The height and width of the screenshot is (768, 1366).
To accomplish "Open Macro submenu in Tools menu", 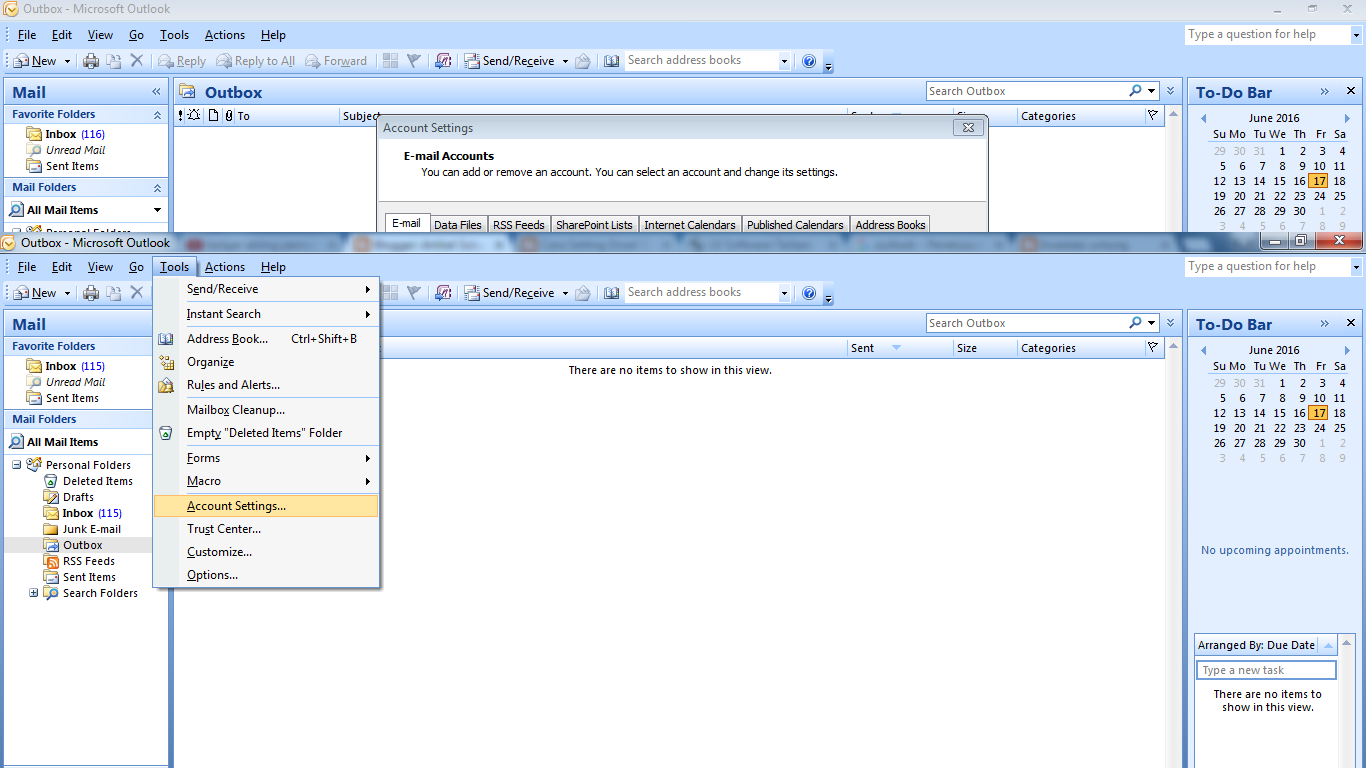I will [266, 481].
